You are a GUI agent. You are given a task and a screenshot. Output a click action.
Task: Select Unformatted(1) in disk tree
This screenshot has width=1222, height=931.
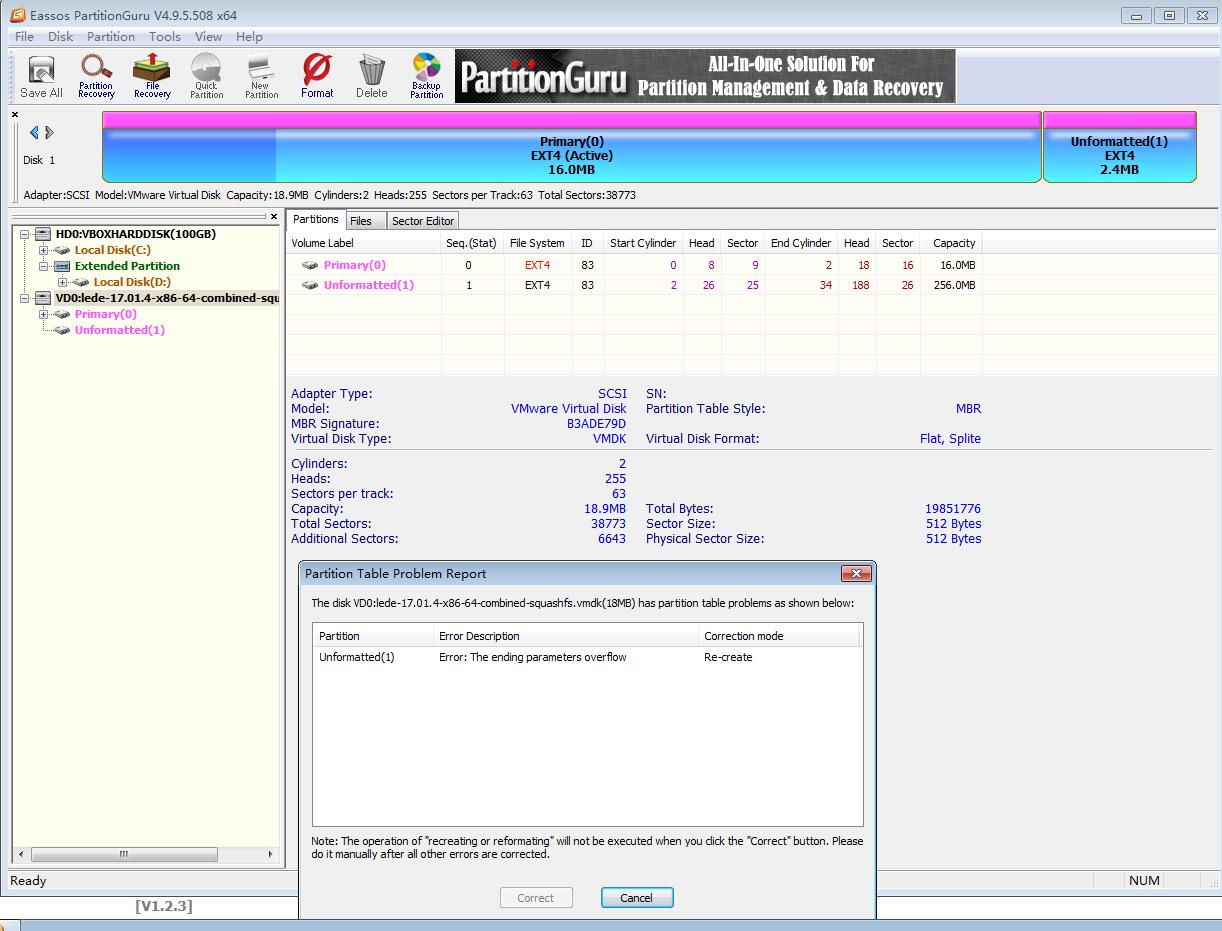[x=120, y=330]
